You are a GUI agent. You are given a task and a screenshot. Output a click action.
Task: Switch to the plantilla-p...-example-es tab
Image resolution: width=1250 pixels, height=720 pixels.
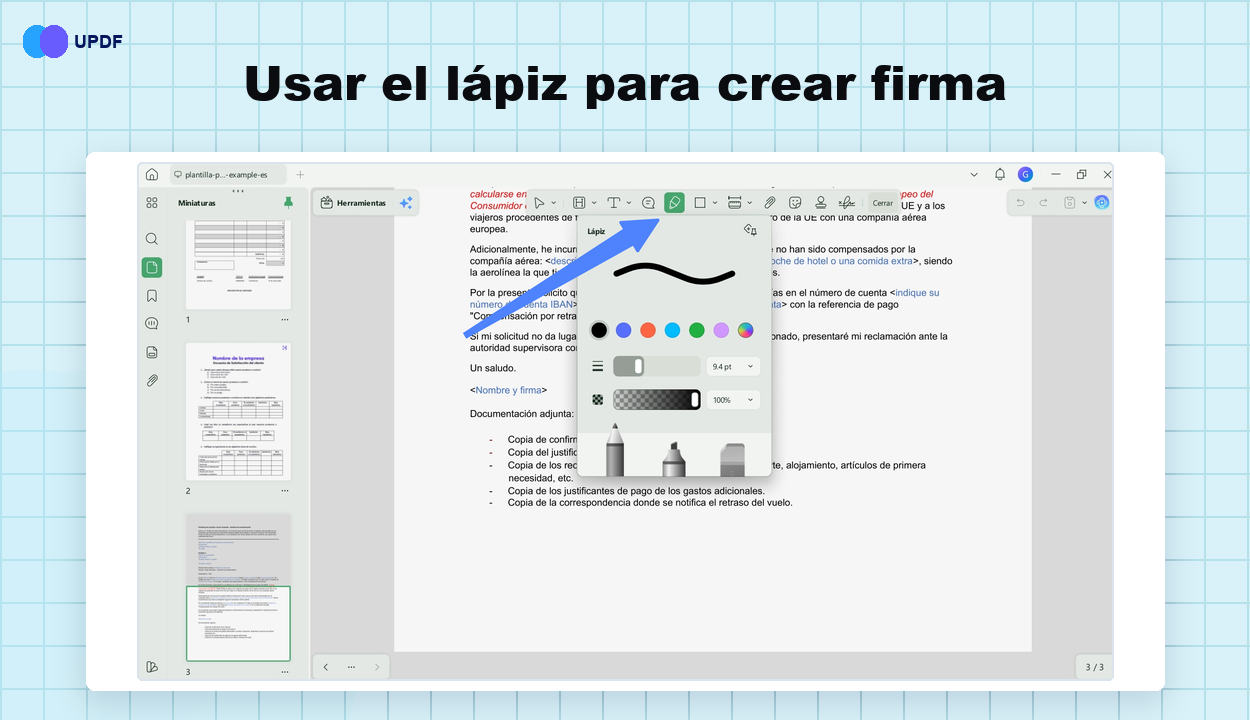(227, 174)
